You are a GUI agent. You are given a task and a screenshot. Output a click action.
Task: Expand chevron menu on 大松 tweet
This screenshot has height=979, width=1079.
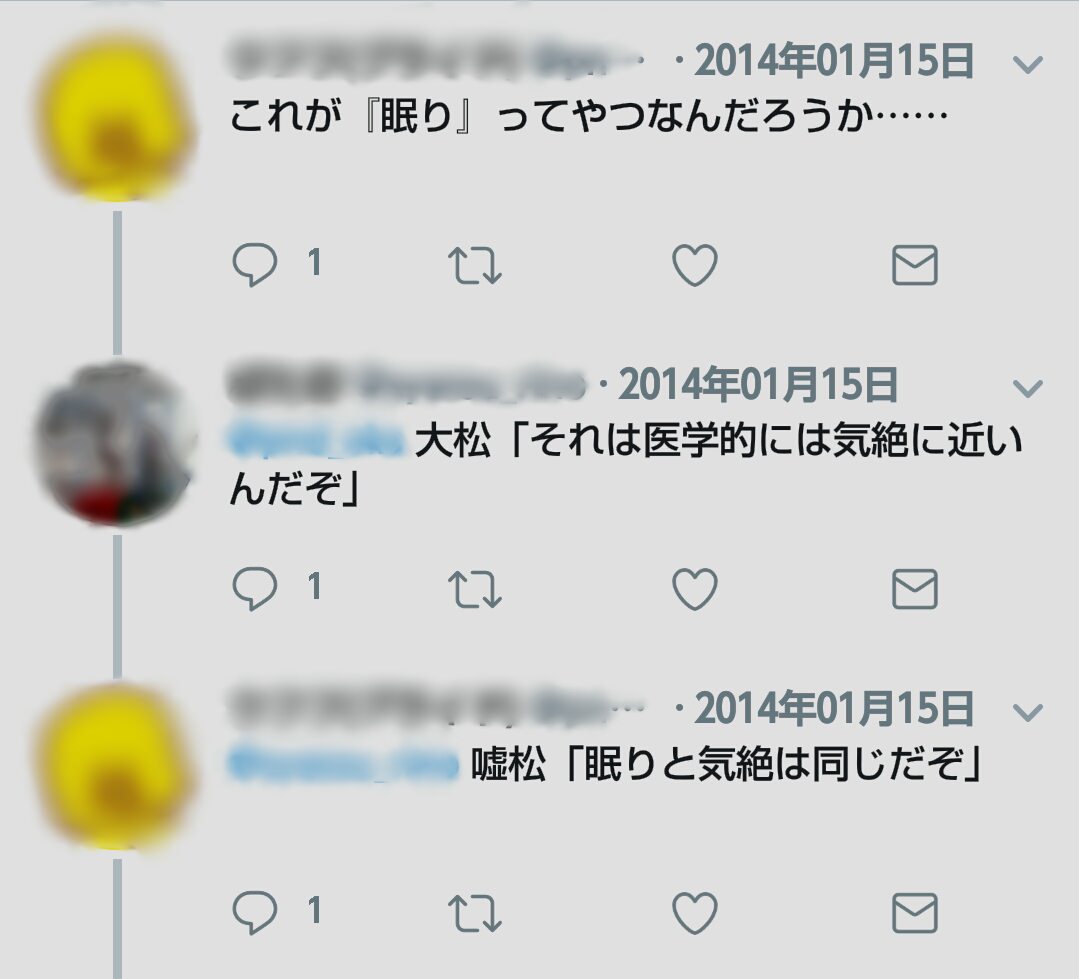[1028, 389]
